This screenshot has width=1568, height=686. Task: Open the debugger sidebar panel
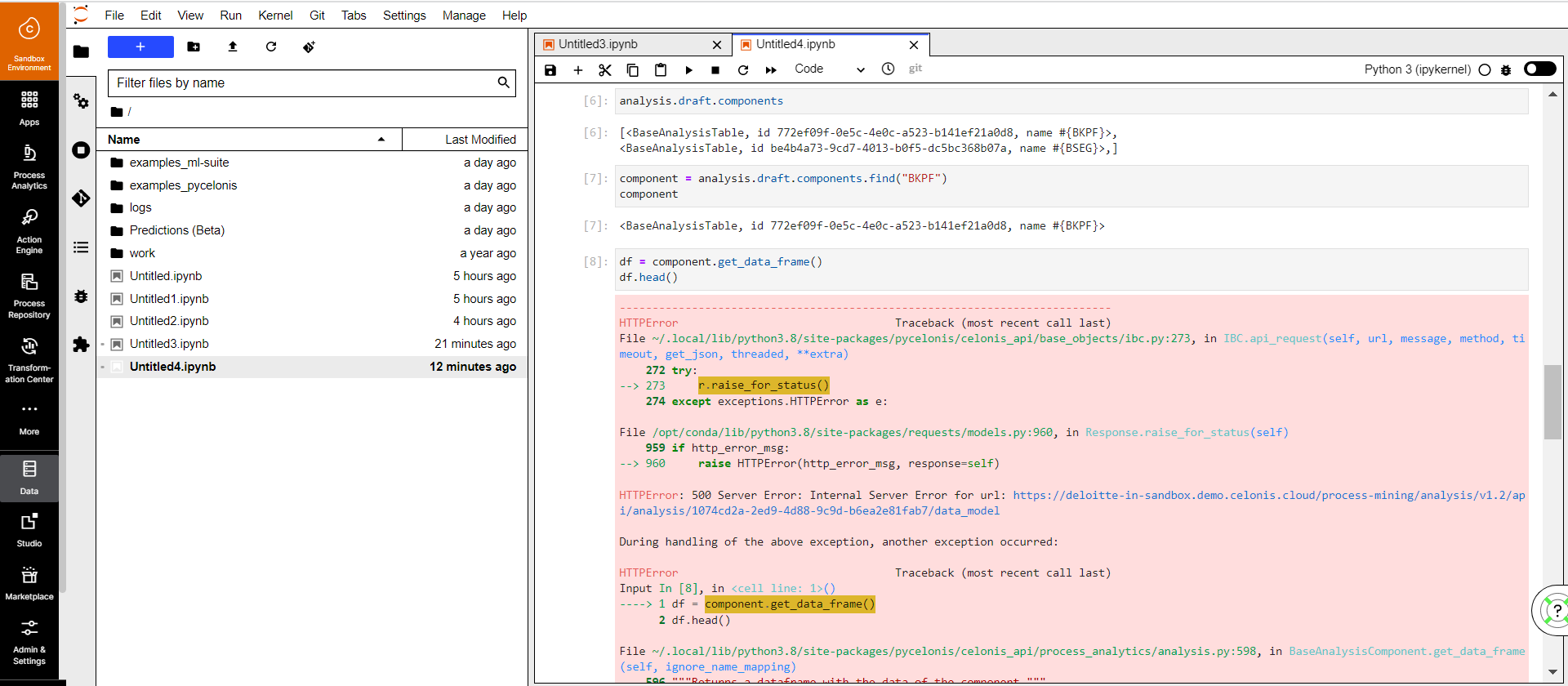(x=81, y=296)
